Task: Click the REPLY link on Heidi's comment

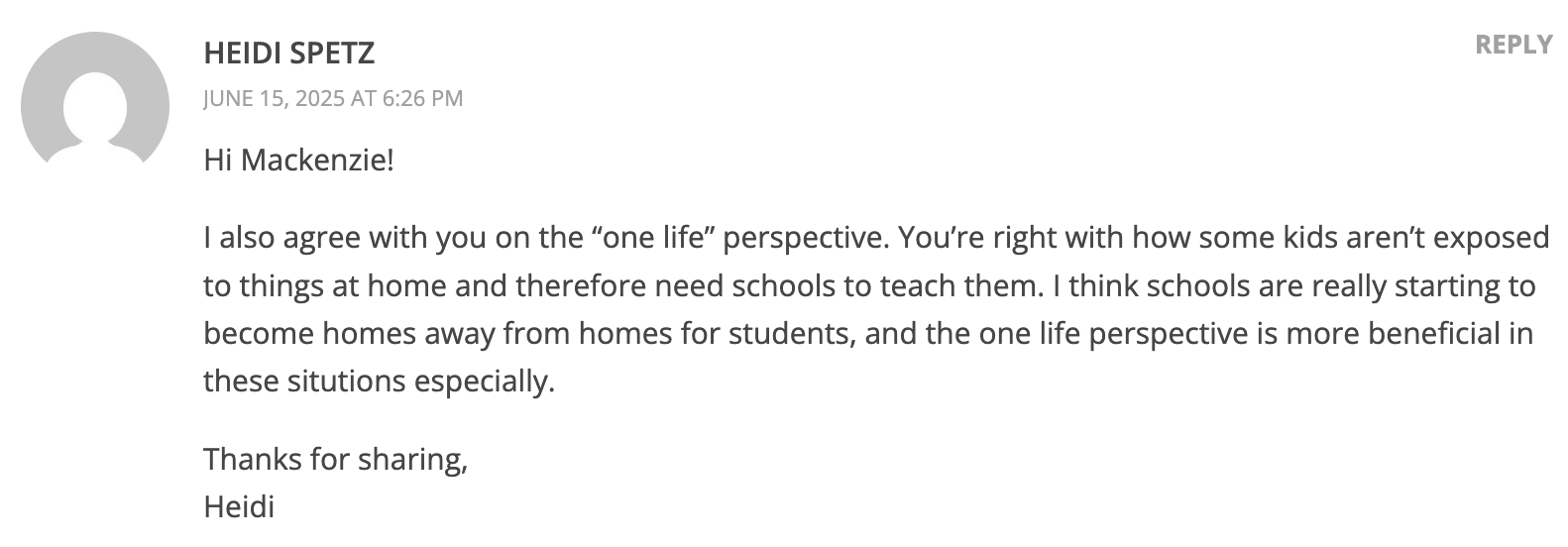Action: 1513,45
